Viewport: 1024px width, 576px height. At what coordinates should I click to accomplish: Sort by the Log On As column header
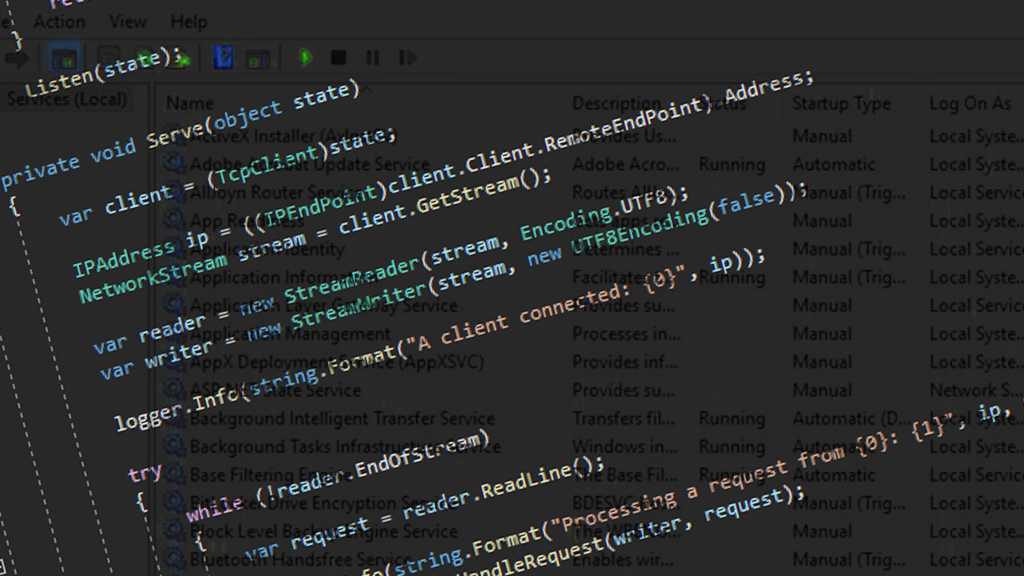tap(970, 103)
